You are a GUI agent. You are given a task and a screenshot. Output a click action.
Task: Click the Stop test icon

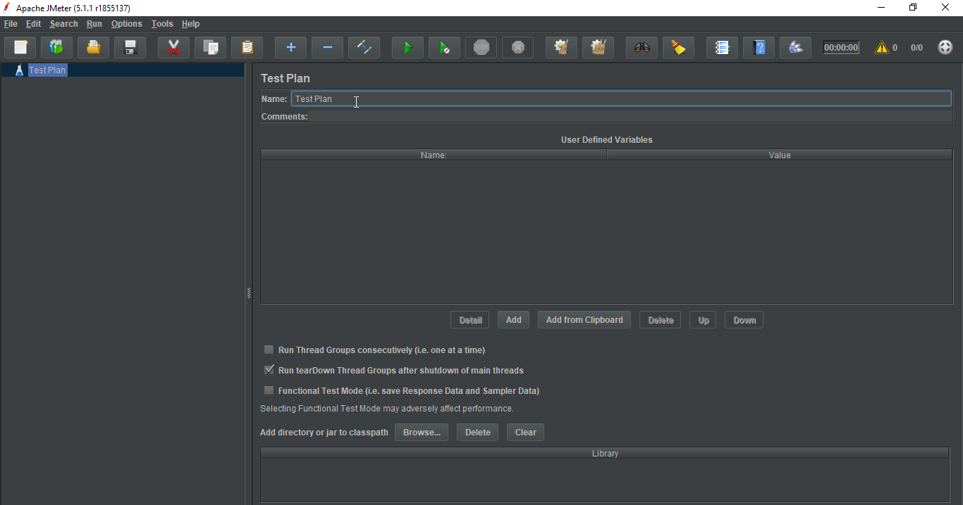481,47
